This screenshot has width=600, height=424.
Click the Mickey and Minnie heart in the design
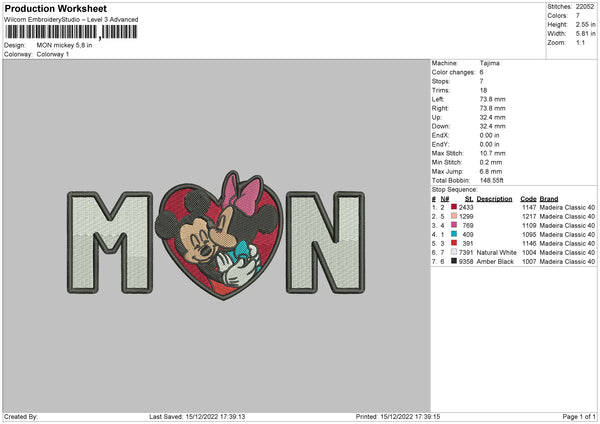tap(220, 235)
